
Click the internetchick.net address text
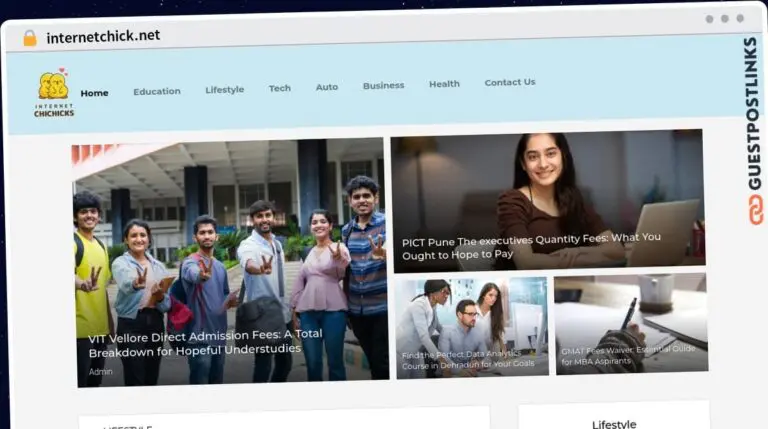pyautogui.click(x=103, y=36)
